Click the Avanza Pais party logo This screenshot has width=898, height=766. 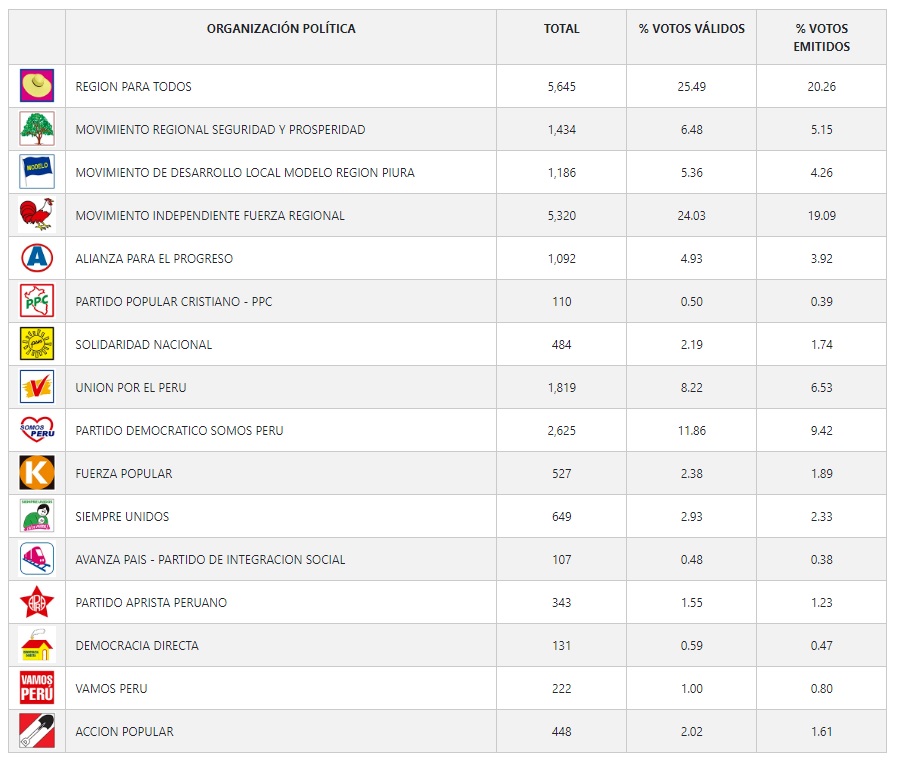tap(37, 559)
